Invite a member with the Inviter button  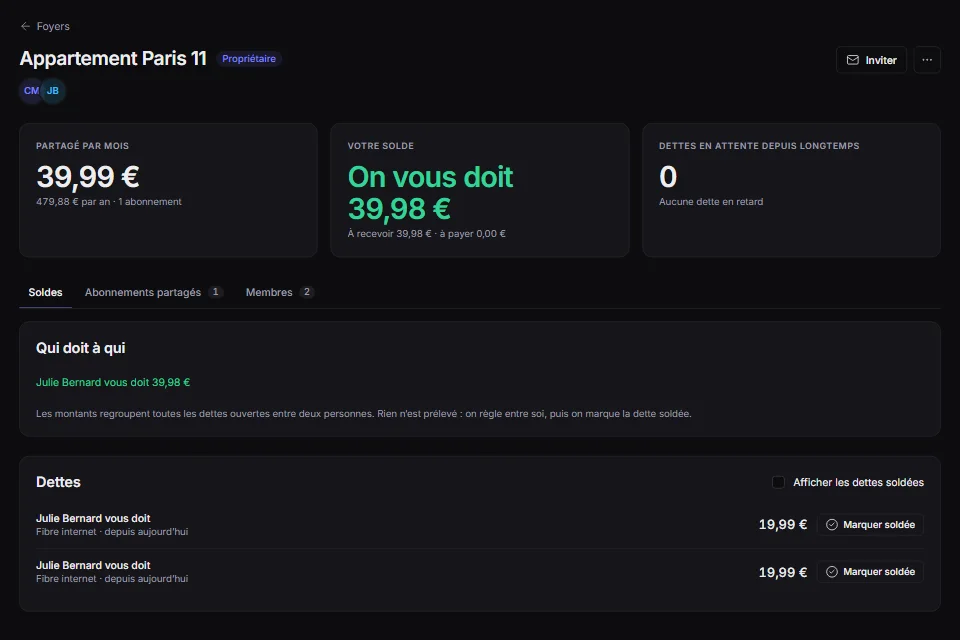click(871, 60)
